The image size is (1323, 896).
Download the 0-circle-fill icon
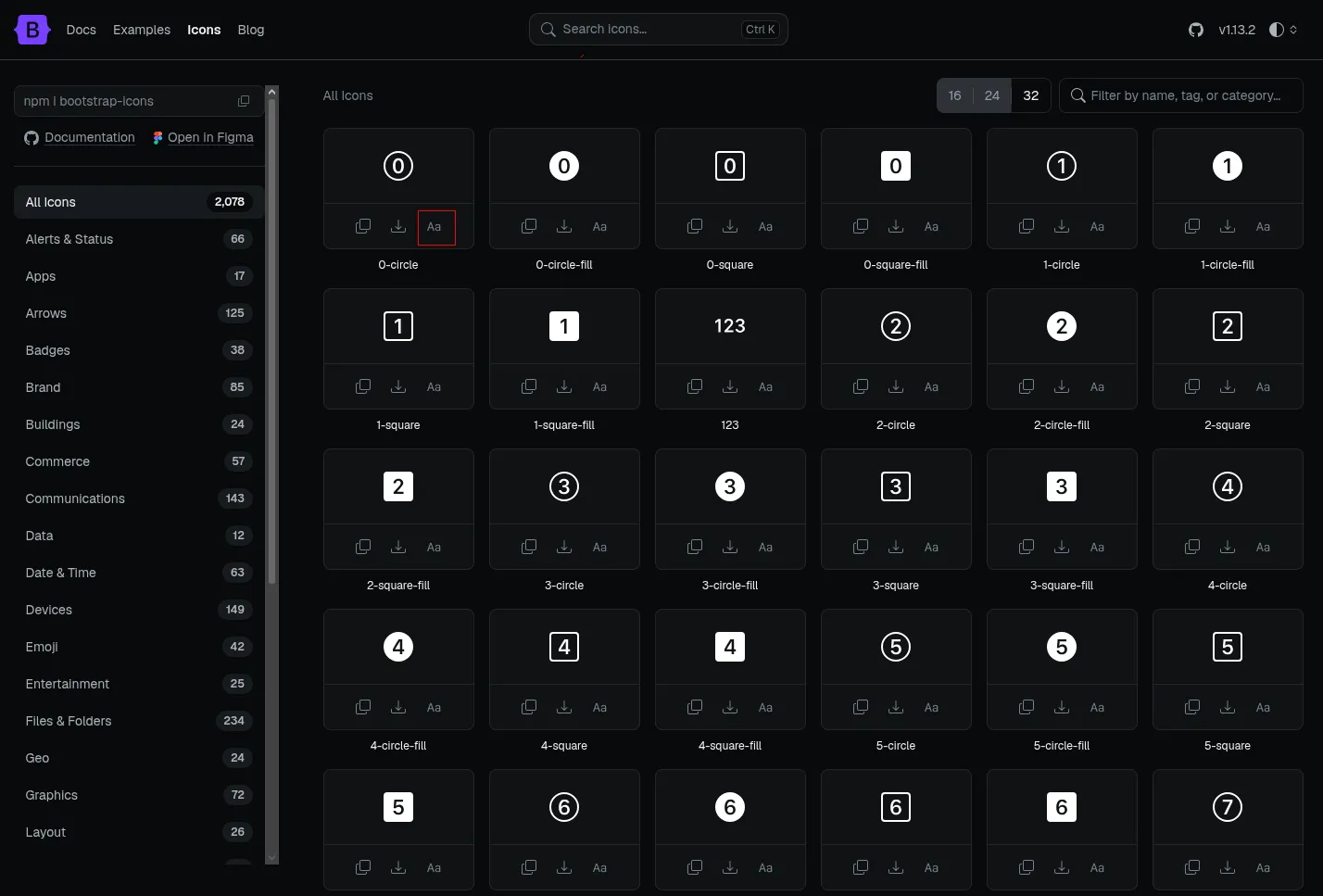564,227
